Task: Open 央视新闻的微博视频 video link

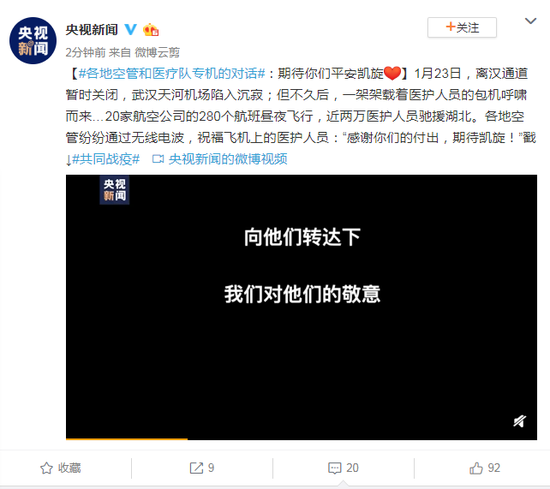Action: (228, 159)
